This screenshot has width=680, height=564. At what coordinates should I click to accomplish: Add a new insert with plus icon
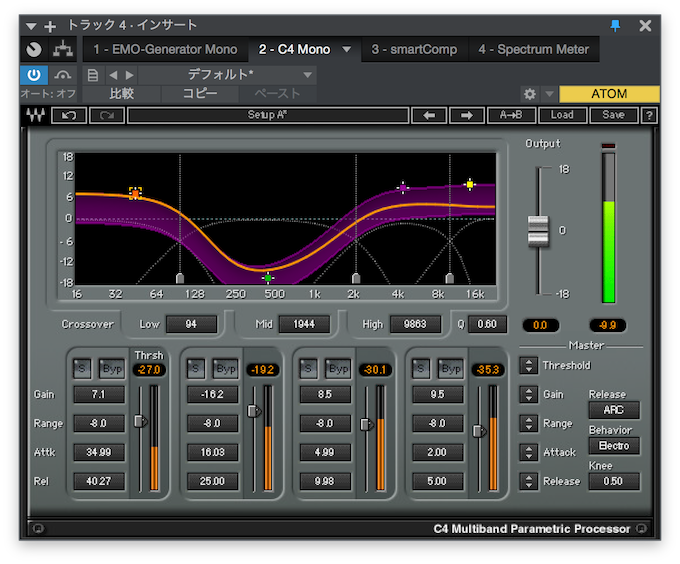pos(50,26)
